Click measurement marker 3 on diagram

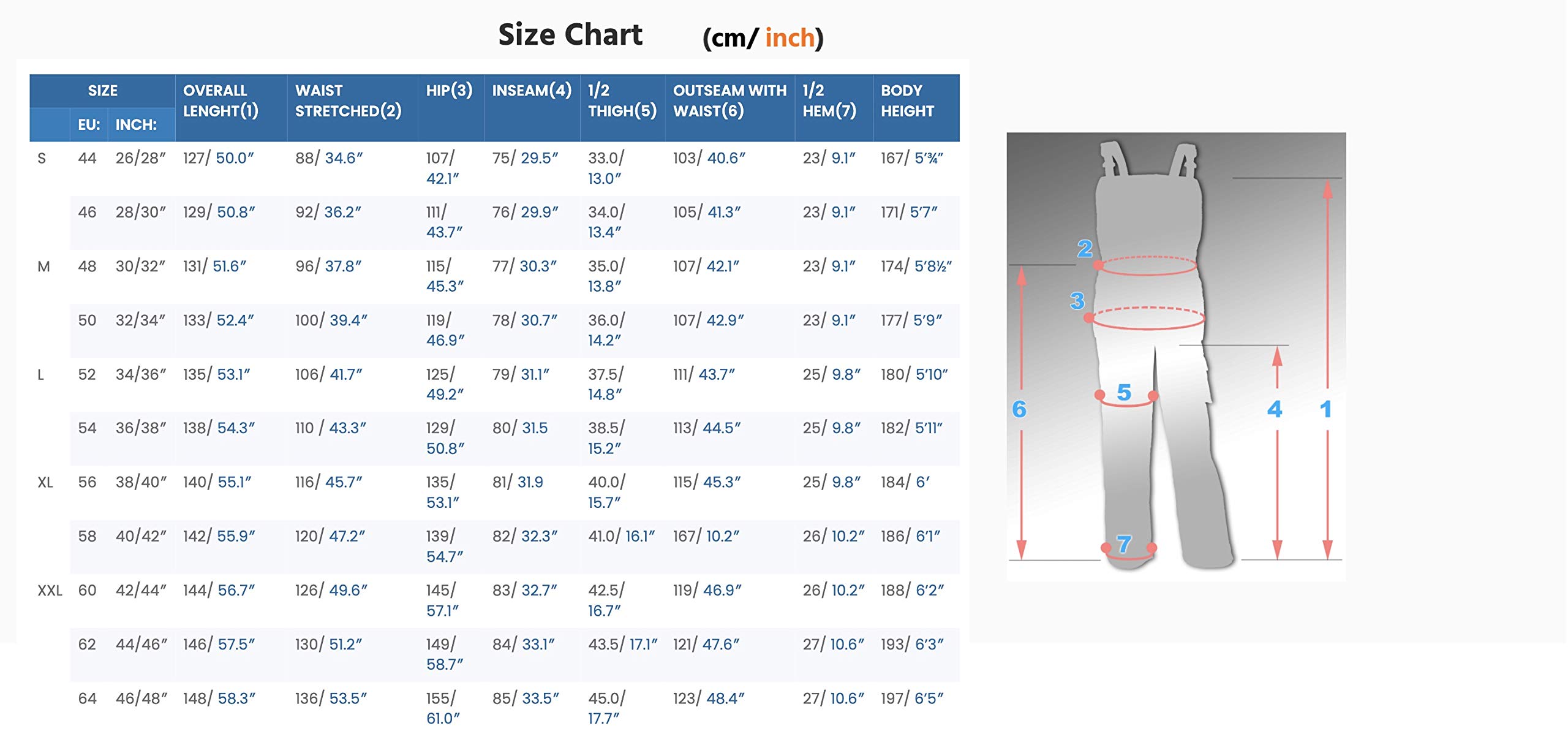[1077, 301]
